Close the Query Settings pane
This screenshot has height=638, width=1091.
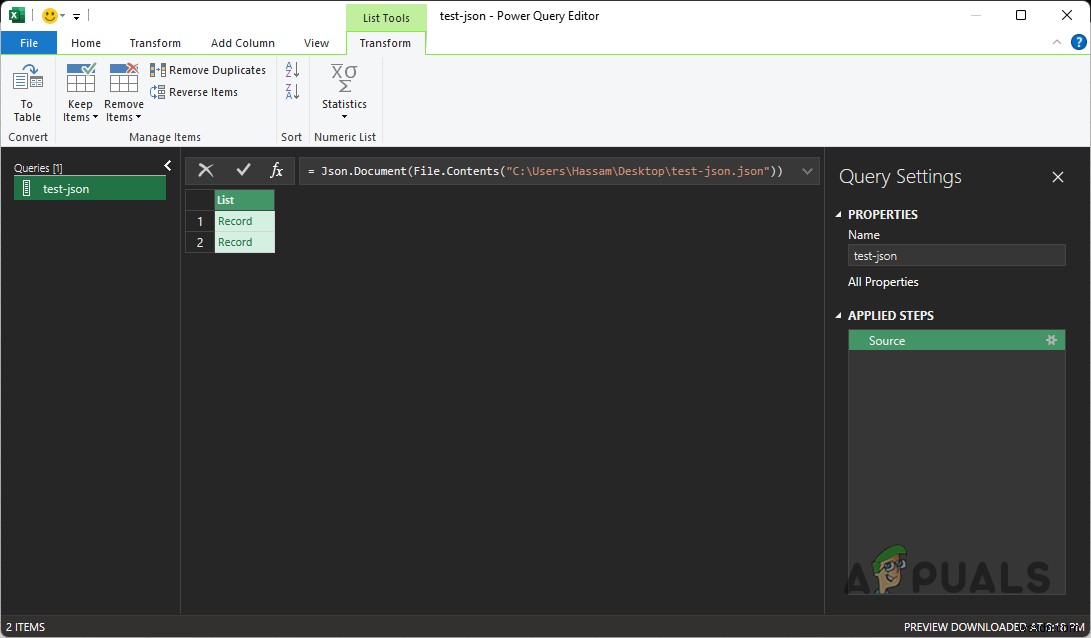(x=1058, y=177)
